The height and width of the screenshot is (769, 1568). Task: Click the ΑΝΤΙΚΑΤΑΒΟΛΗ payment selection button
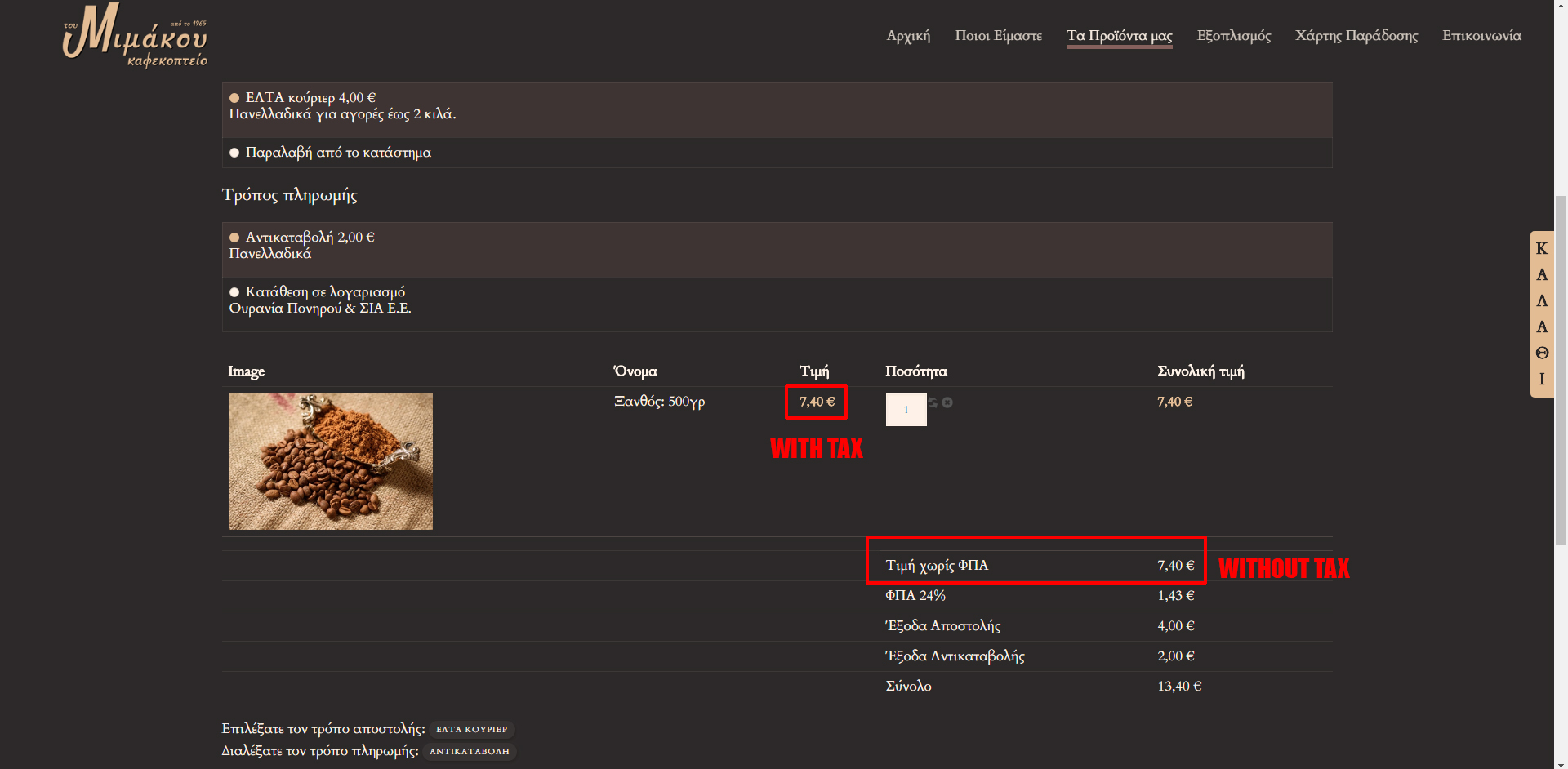tap(469, 751)
